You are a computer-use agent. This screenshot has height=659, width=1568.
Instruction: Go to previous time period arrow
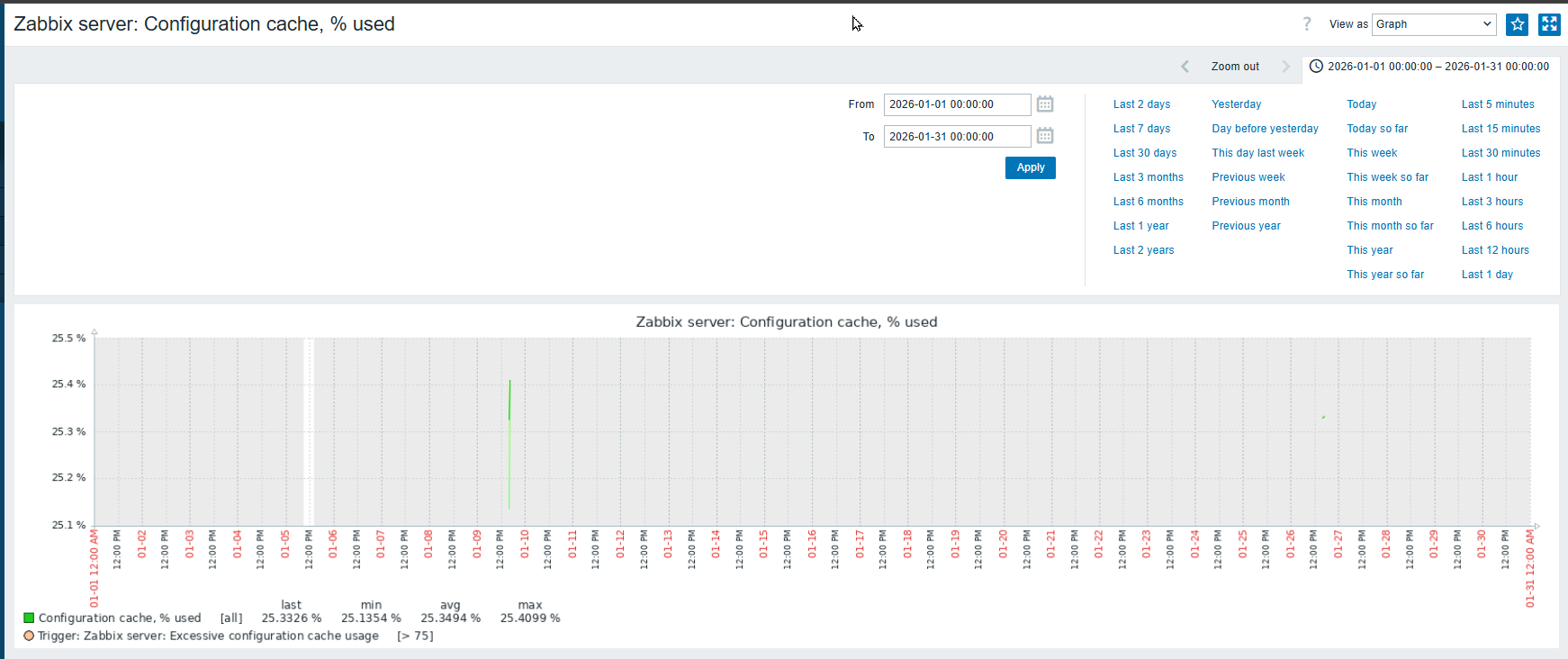pos(1185,67)
